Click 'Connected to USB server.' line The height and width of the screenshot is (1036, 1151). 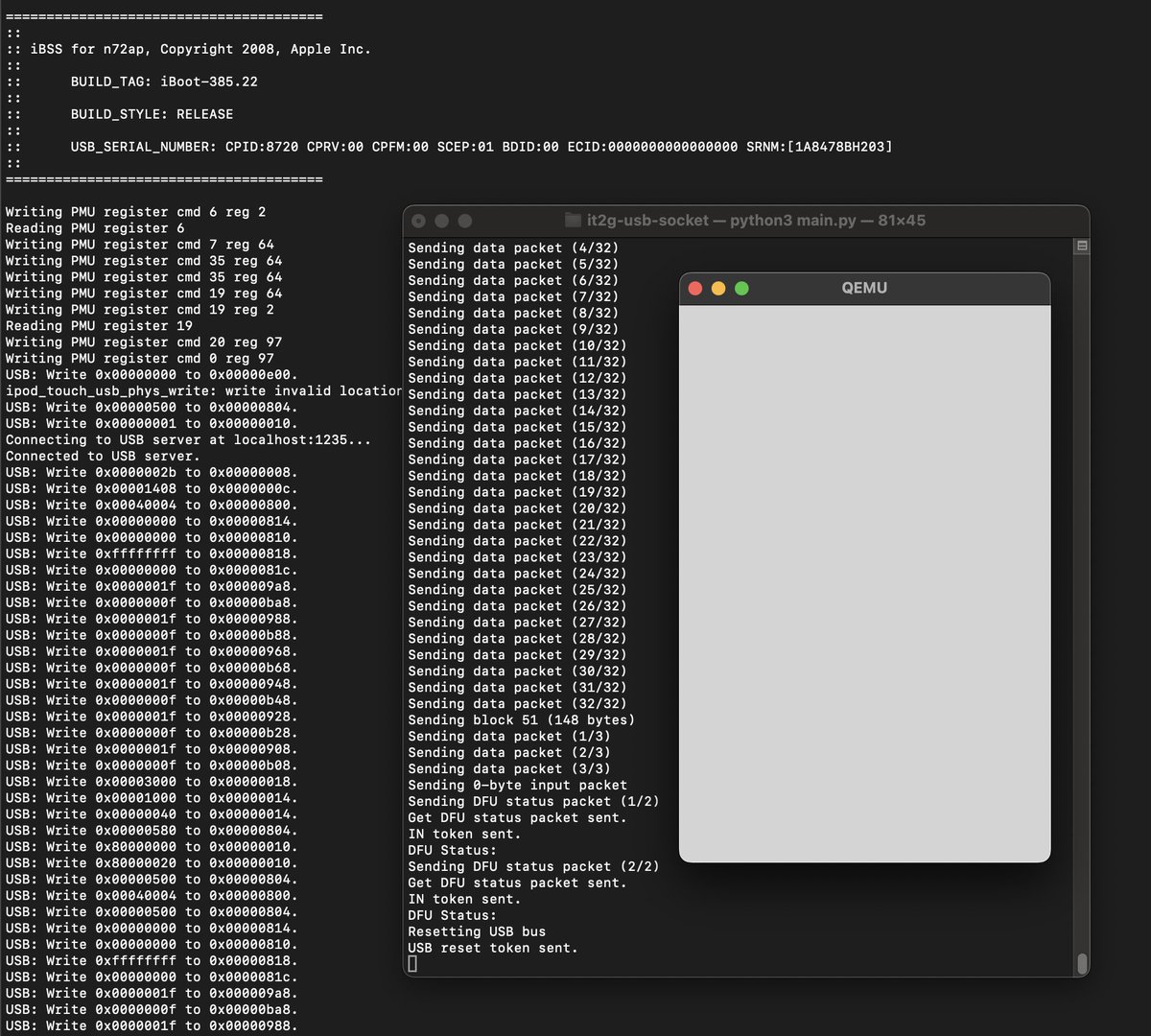tap(103, 457)
